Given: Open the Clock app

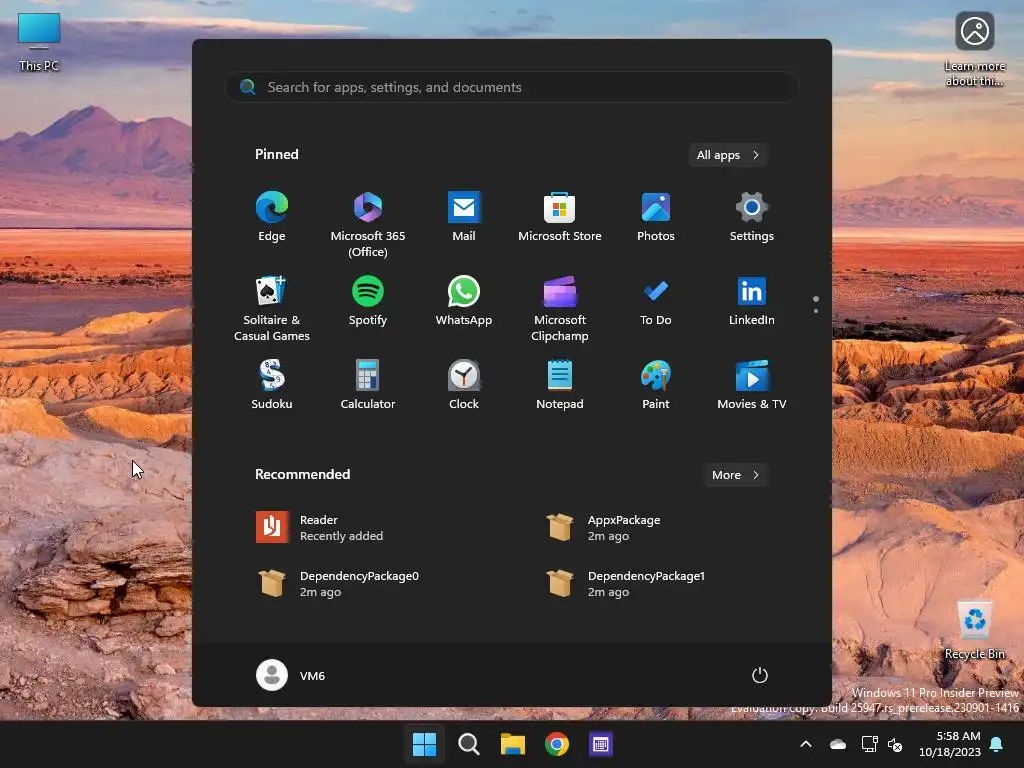Looking at the screenshot, I should (x=464, y=385).
